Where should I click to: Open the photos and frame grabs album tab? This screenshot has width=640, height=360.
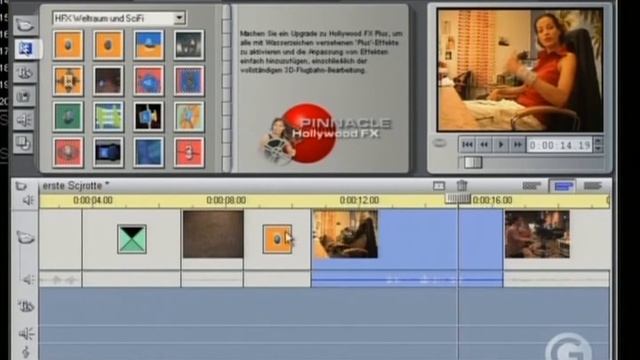point(24,96)
